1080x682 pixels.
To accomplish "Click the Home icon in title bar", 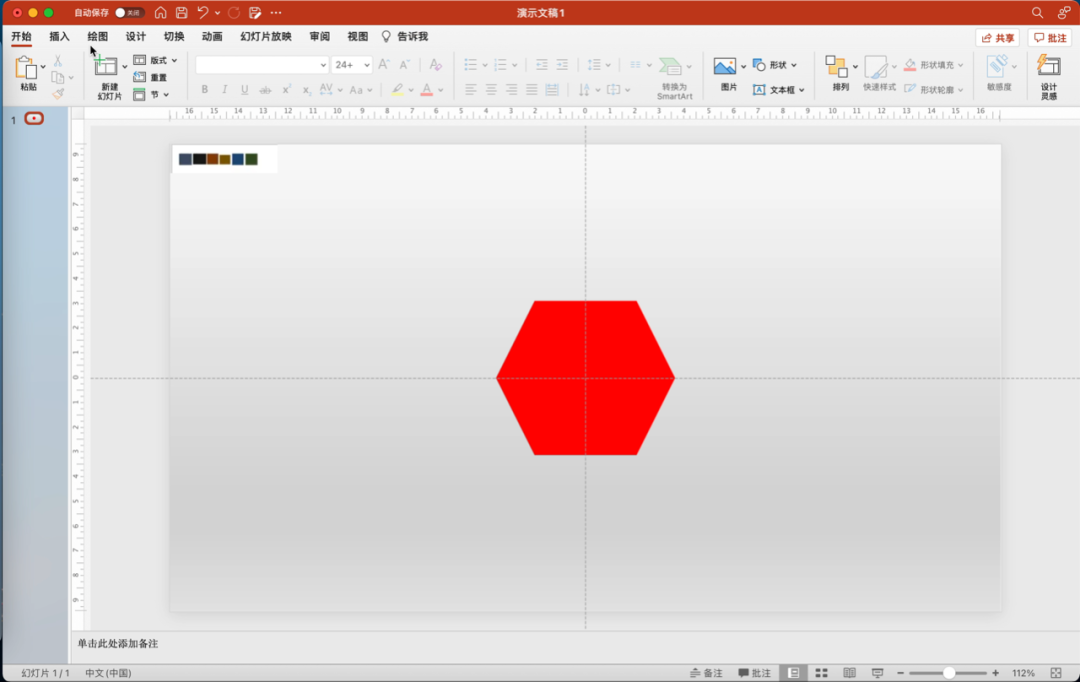I will 160,12.
